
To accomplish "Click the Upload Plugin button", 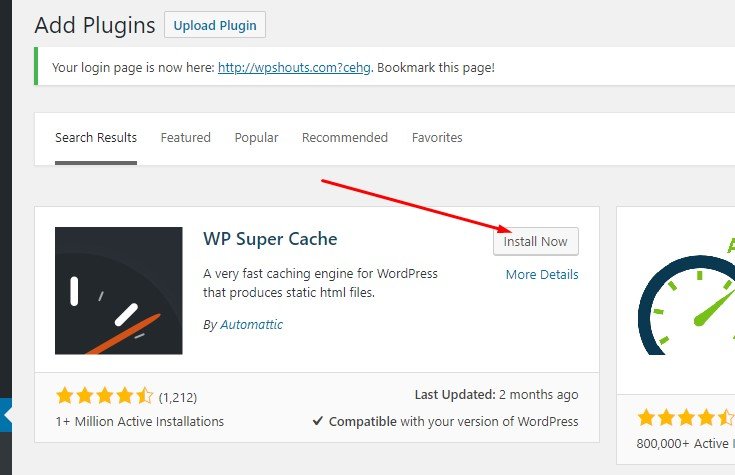I will tap(214, 25).
